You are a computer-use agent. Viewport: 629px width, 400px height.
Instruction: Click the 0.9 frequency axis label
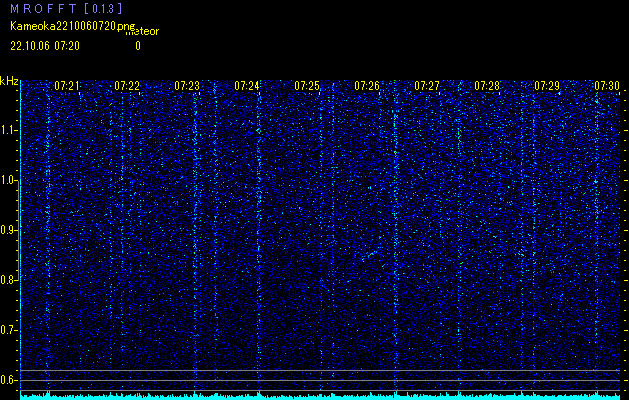pyautogui.click(x=9, y=230)
